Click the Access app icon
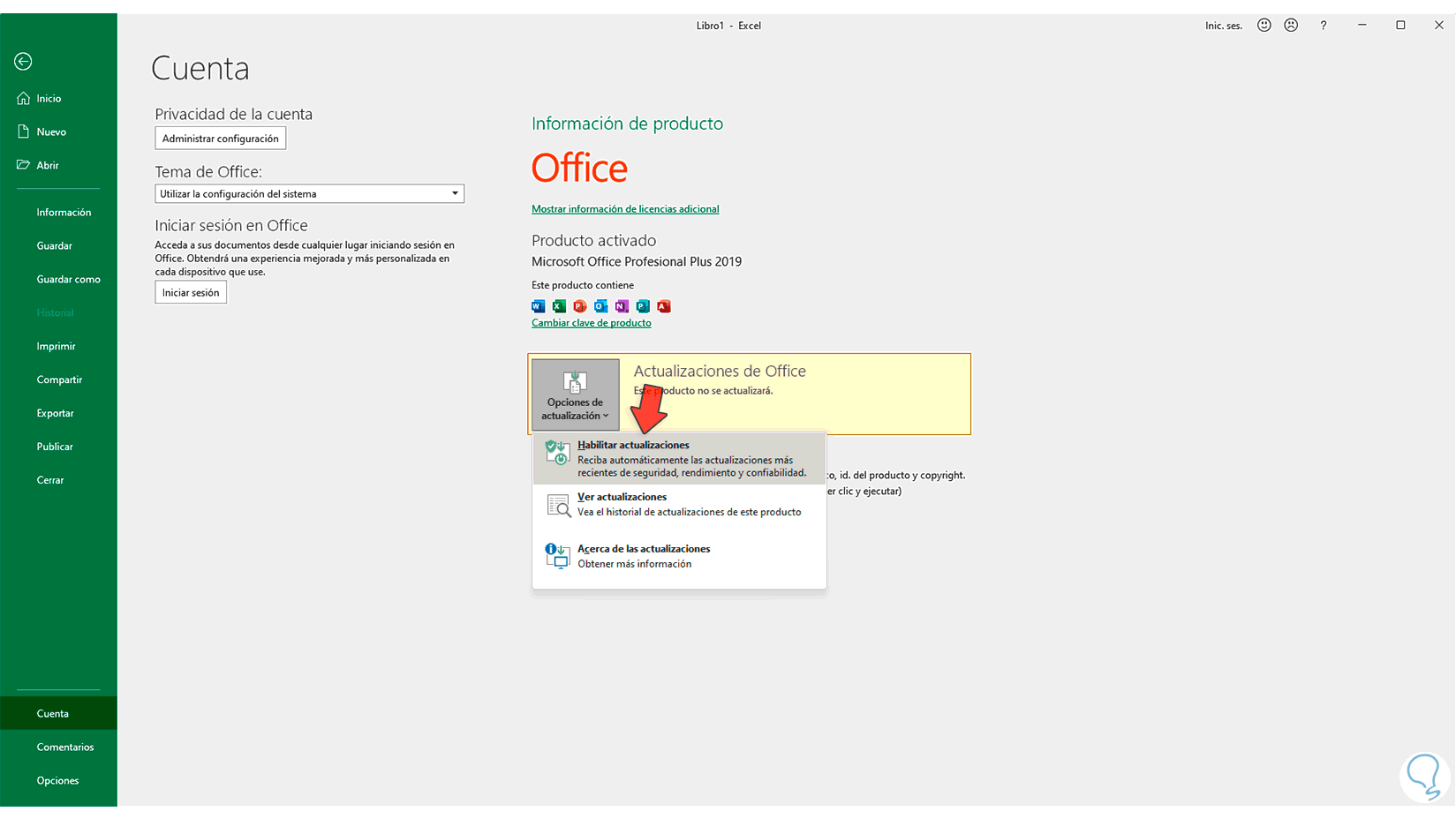Viewport: 1456px width, 819px height. coord(664,306)
